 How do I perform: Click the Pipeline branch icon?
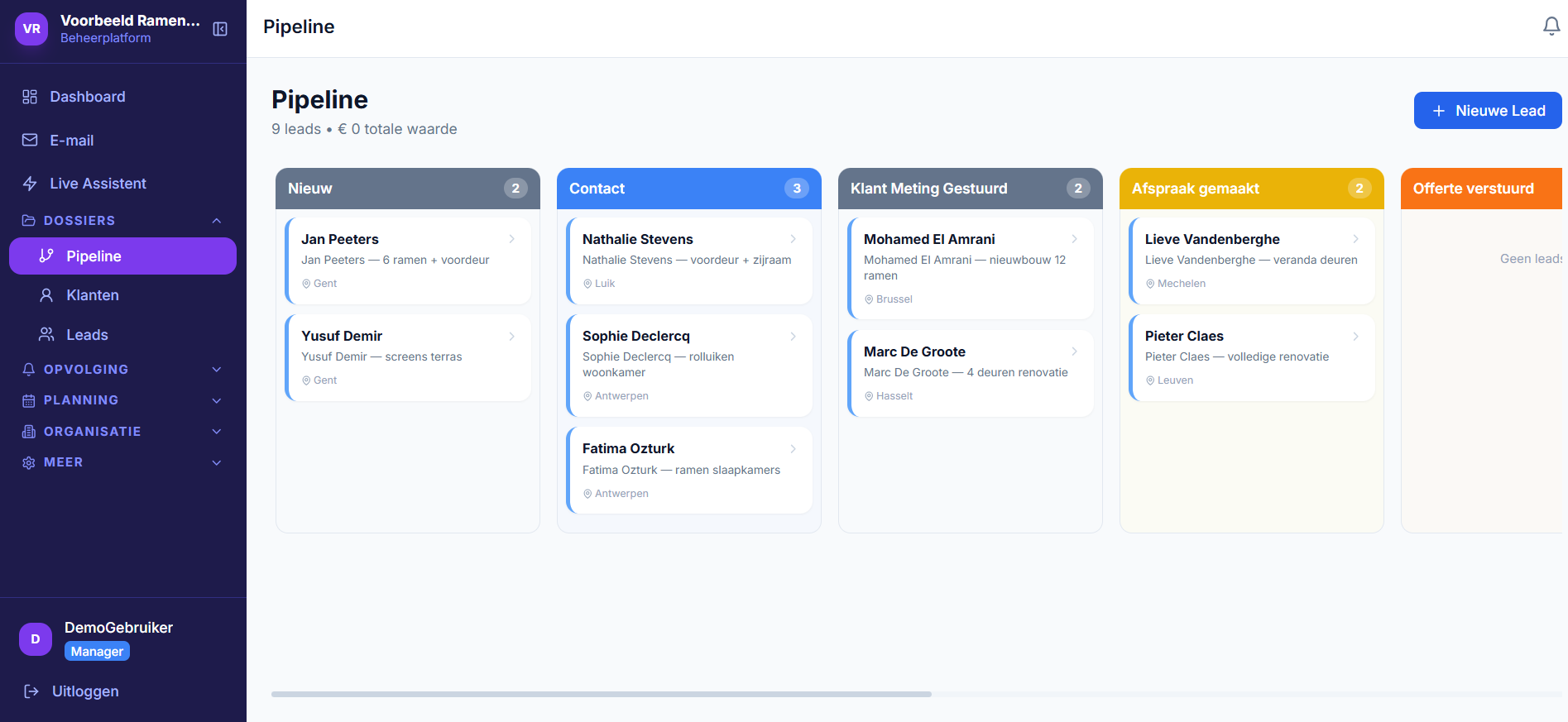46,256
